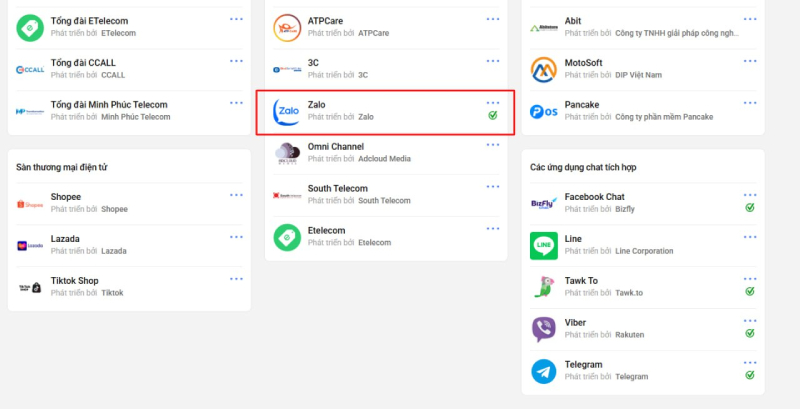Screen dimensions: 800x409
Task: Click the Tawk To parrot icon
Action: click(544, 287)
